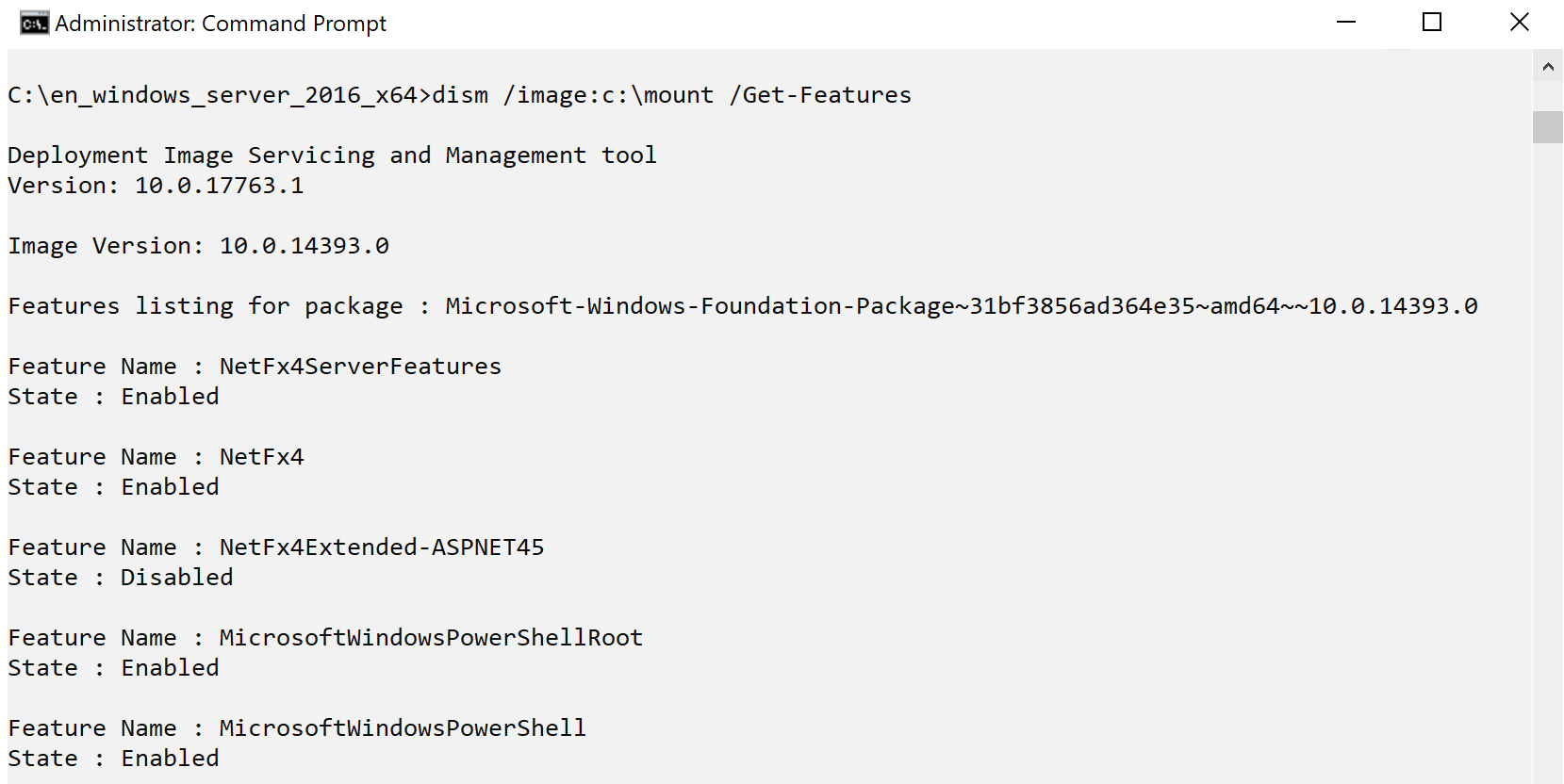The height and width of the screenshot is (784, 1564).
Task: Click the DISM tool version 10.0.17763.1
Action: click(219, 186)
